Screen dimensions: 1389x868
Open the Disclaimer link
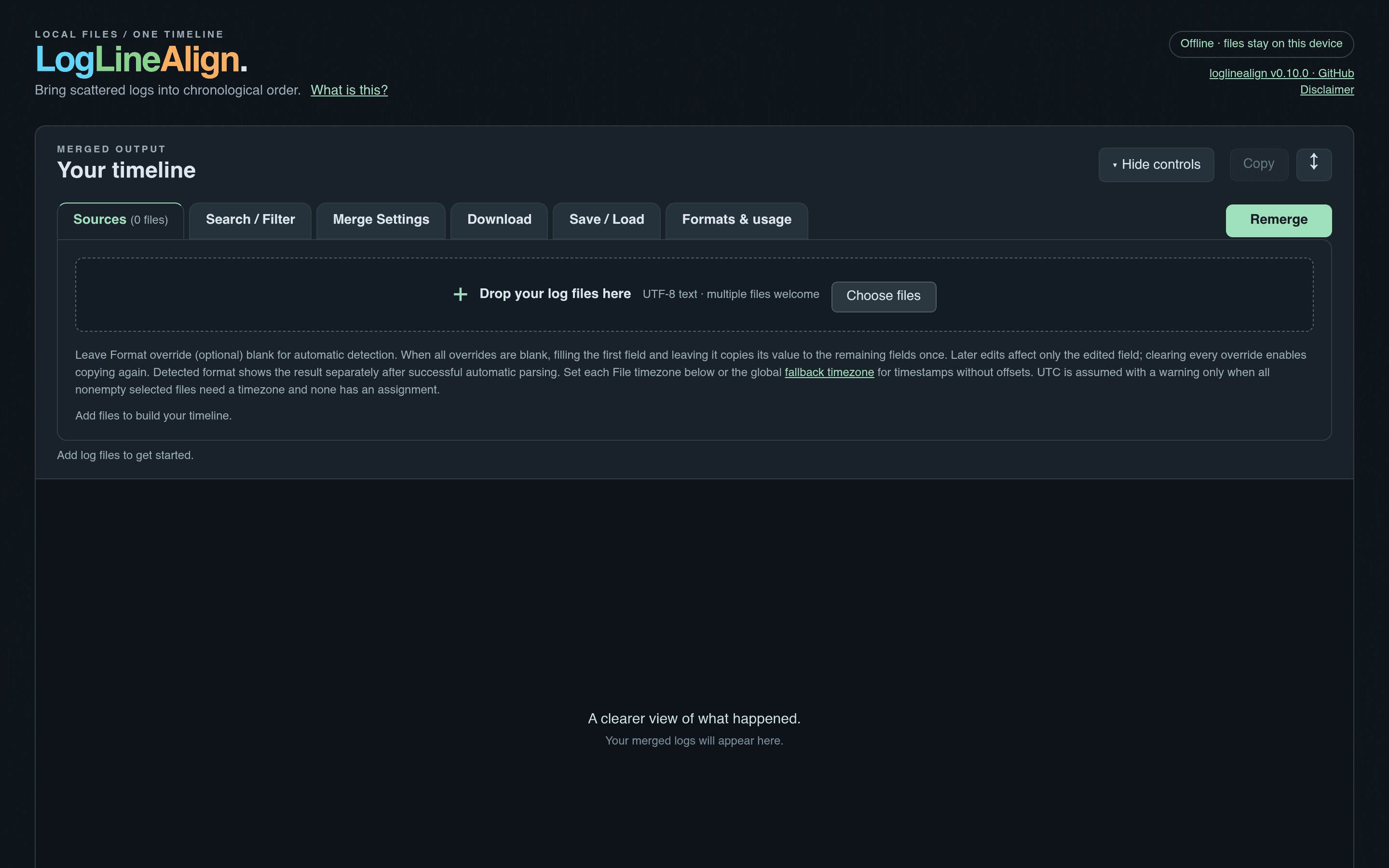tap(1326, 90)
